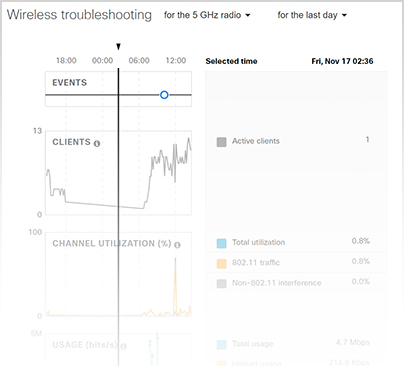
Task: Select the 18:00 time label
Action: pyautogui.click(x=66, y=61)
